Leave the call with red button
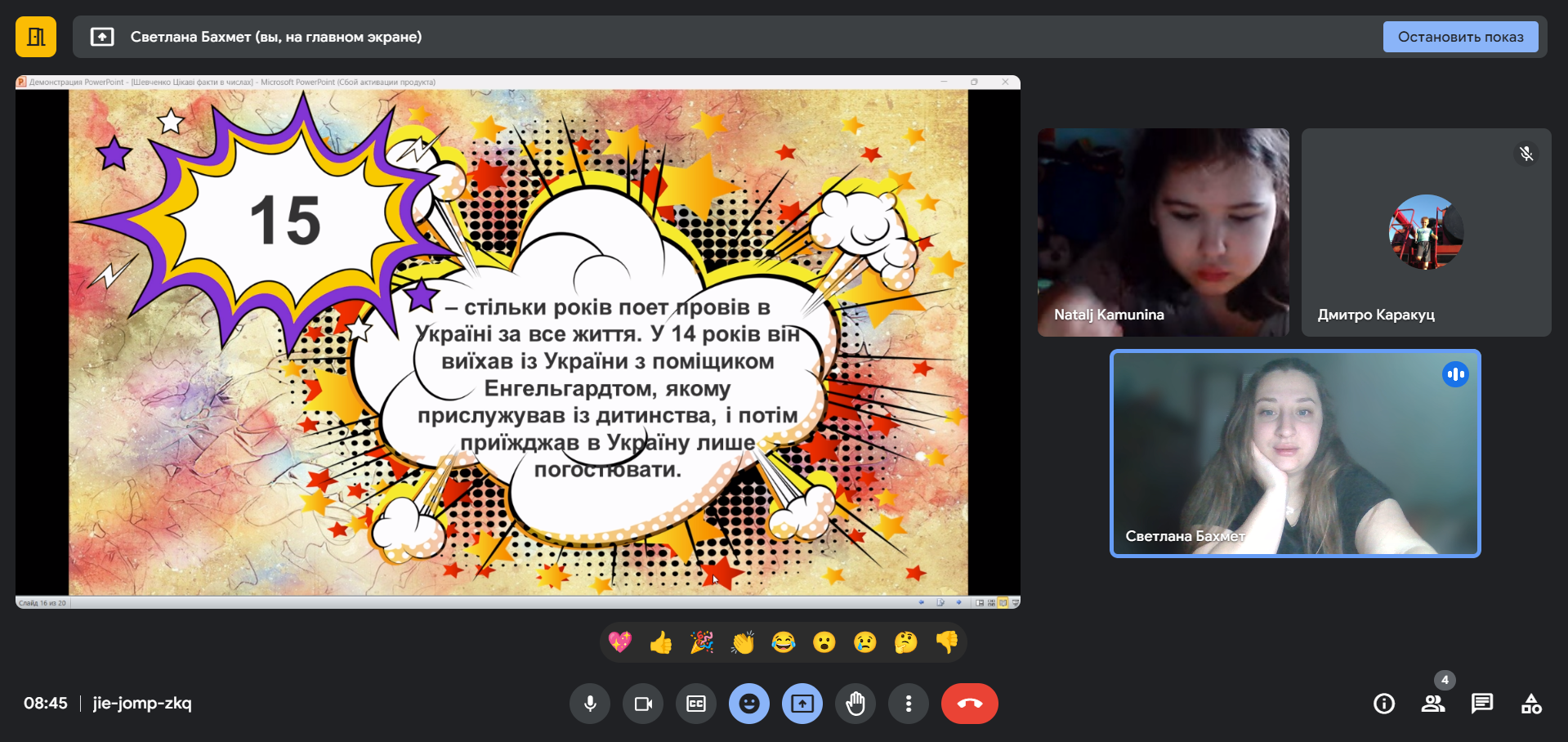This screenshot has height=742, width=1568. (x=969, y=704)
